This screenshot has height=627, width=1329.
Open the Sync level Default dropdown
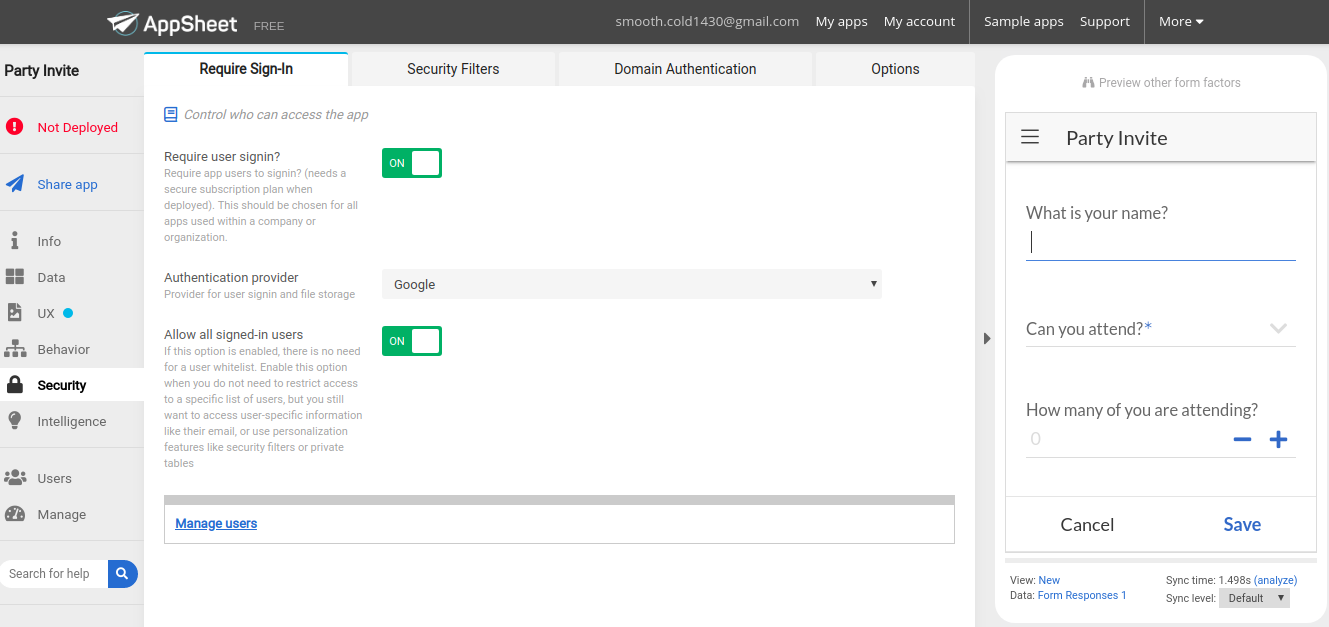click(1254, 598)
